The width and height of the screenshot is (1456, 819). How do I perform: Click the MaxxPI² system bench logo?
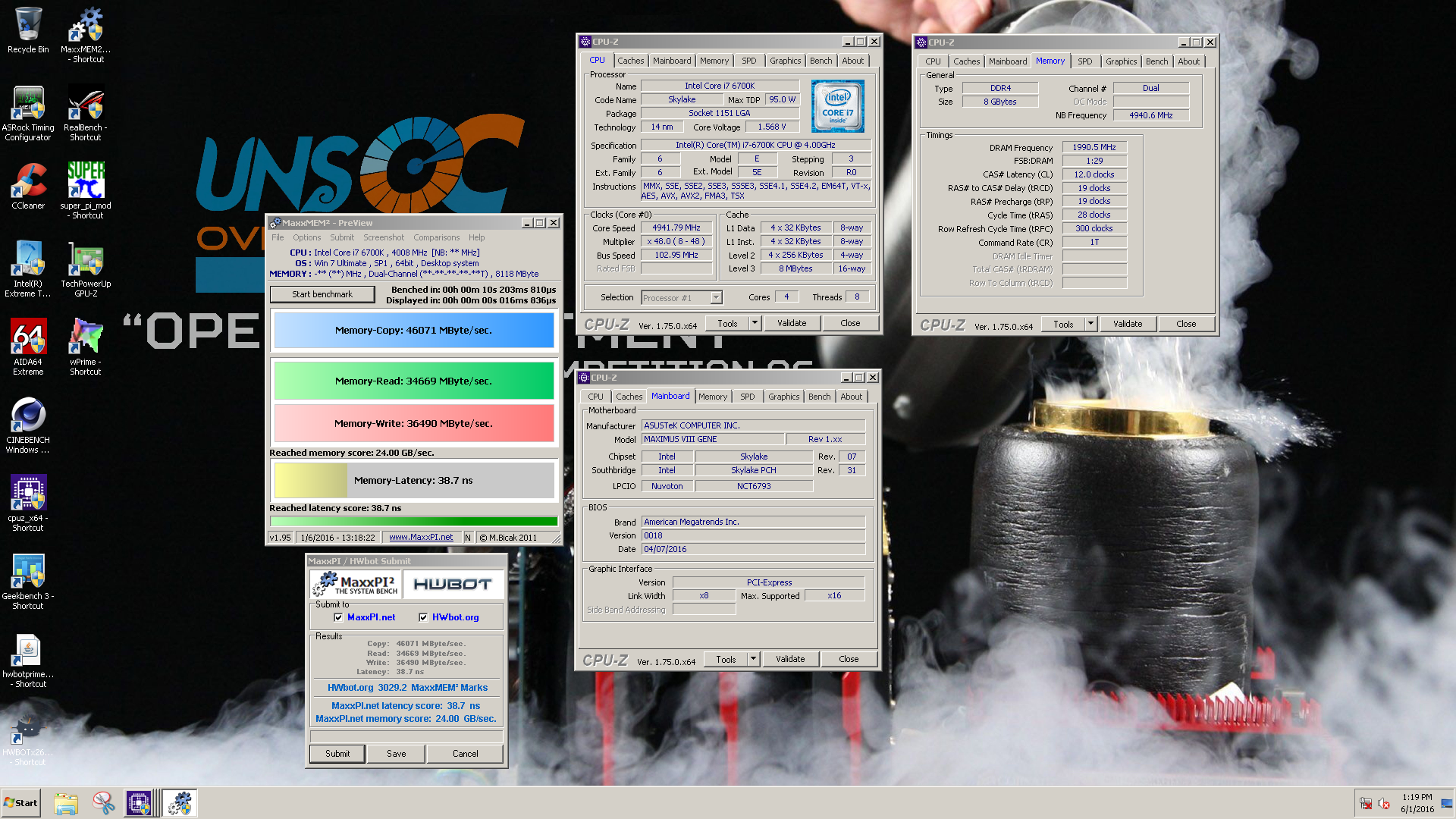tap(355, 584)
